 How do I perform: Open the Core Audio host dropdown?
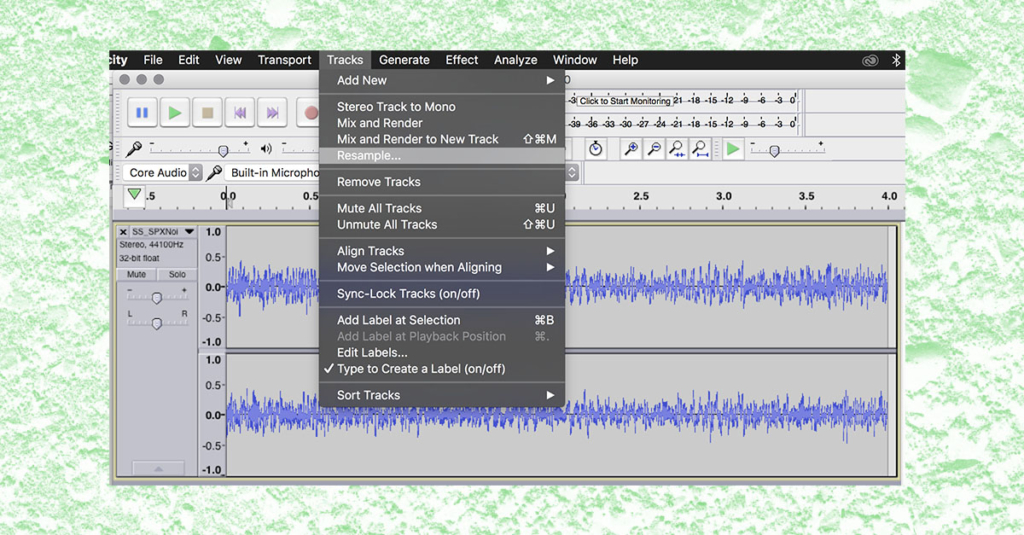163,172
